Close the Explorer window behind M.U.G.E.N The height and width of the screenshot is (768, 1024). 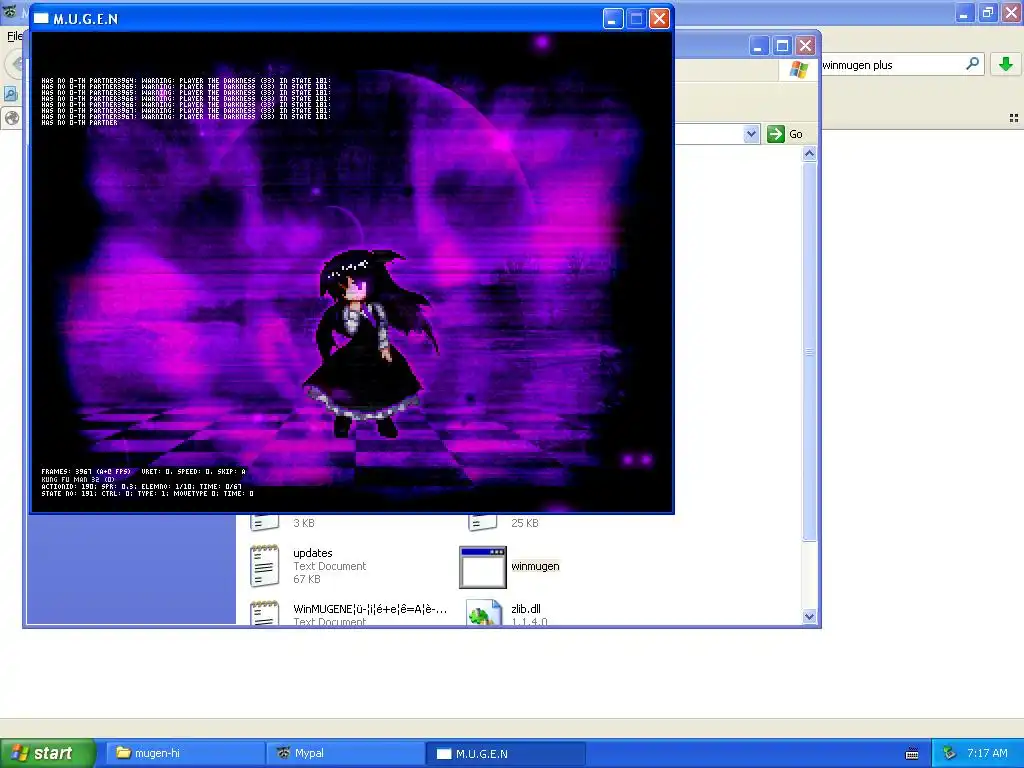tap(806, 46)
